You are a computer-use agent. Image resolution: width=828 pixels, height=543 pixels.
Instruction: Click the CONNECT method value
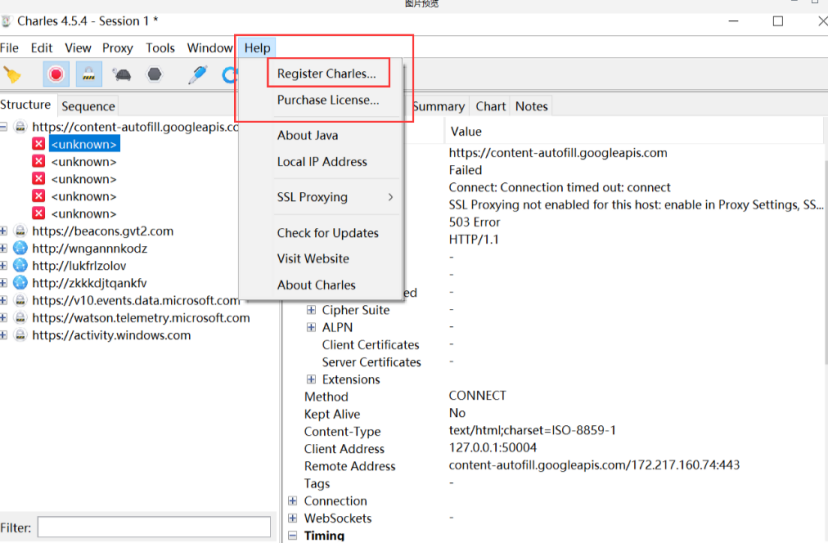[x=477, y=396]
